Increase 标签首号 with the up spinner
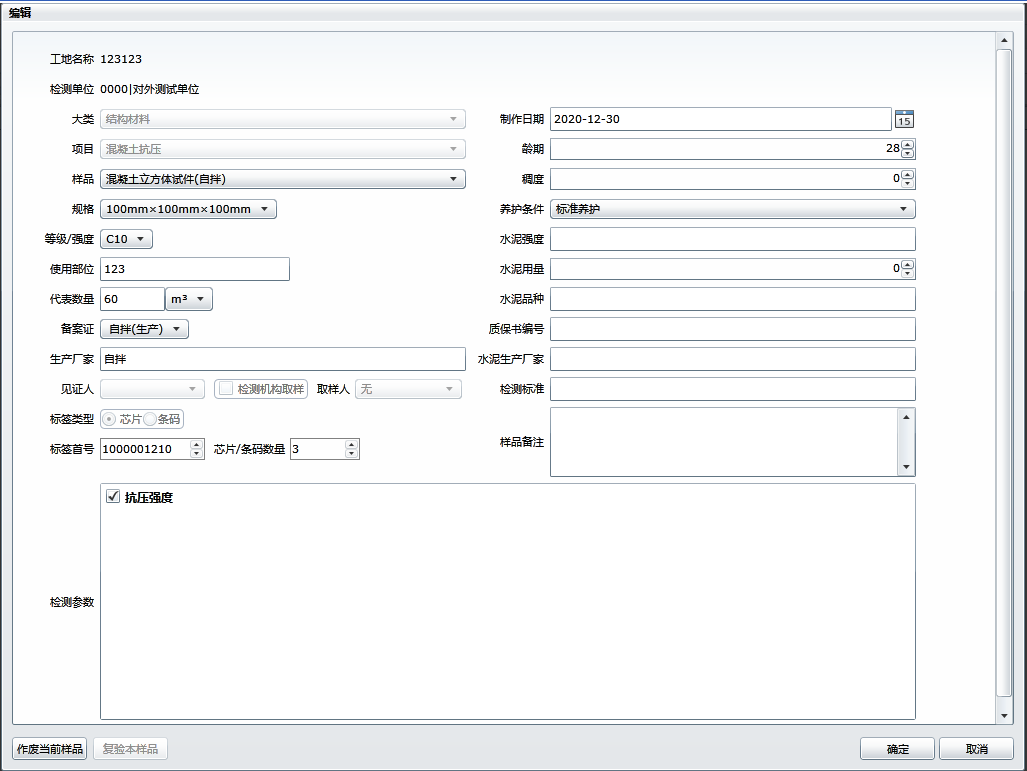The image size is (1027, 771). tap(196, 445)
